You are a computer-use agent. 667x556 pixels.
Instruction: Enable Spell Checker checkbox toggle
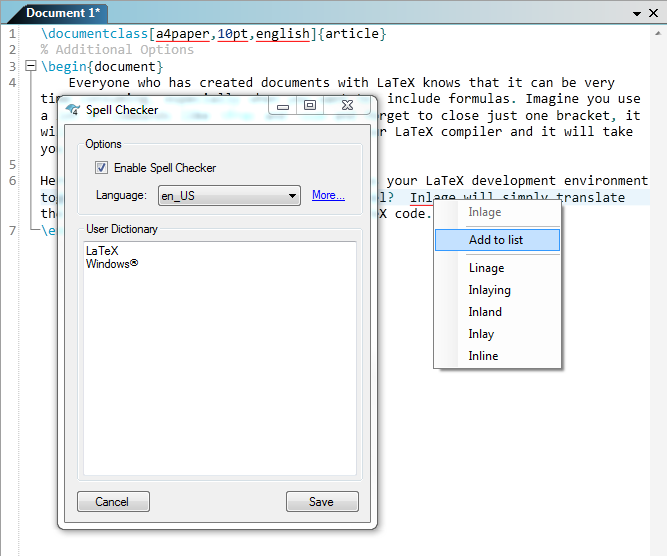(x=101, y=168)
